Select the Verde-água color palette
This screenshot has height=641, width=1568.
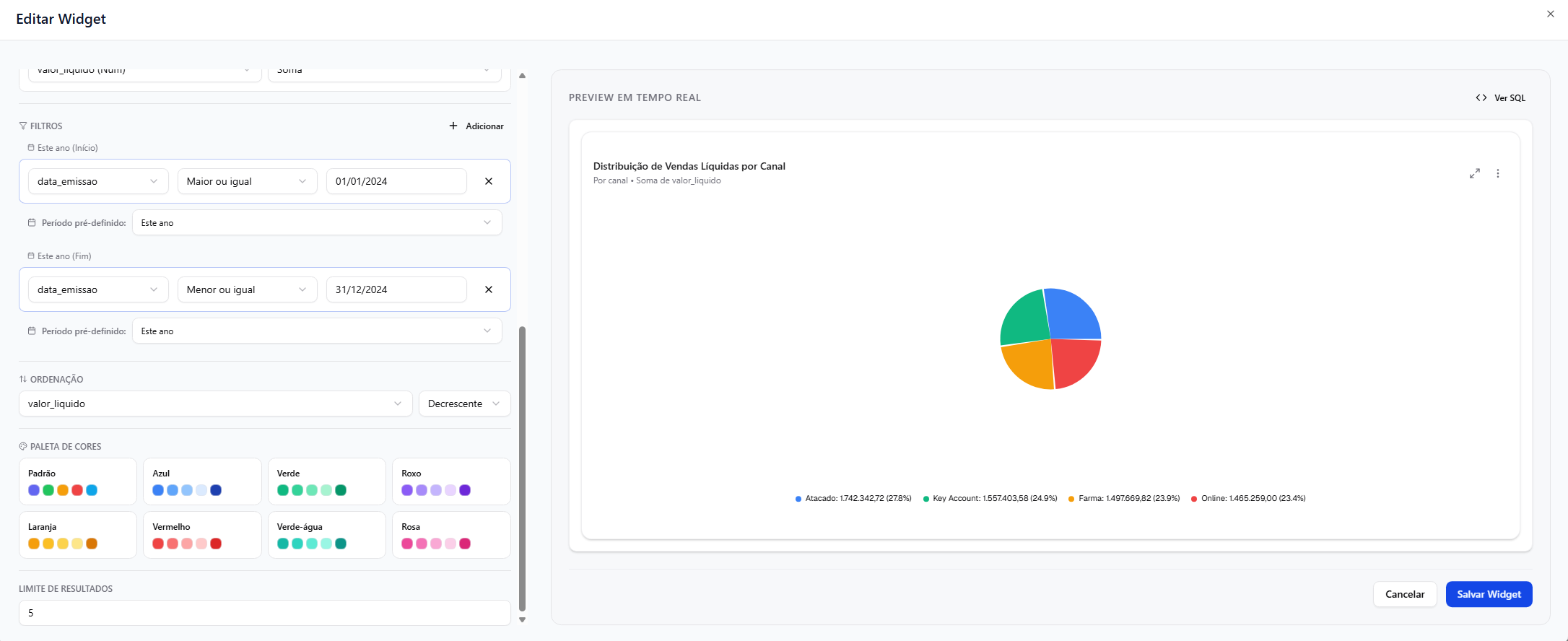(x=327, y=535)
